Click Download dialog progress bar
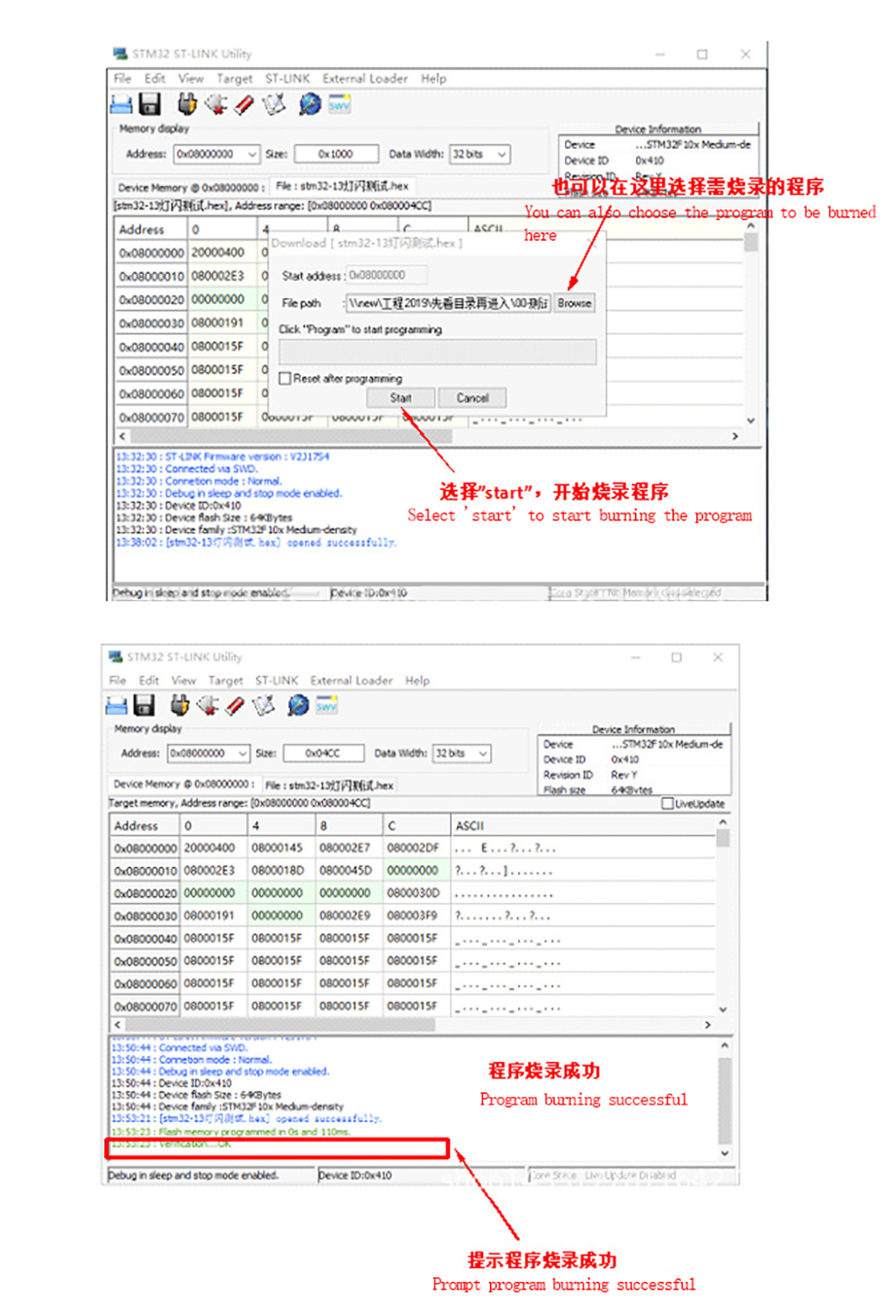 tap(437, 352)
